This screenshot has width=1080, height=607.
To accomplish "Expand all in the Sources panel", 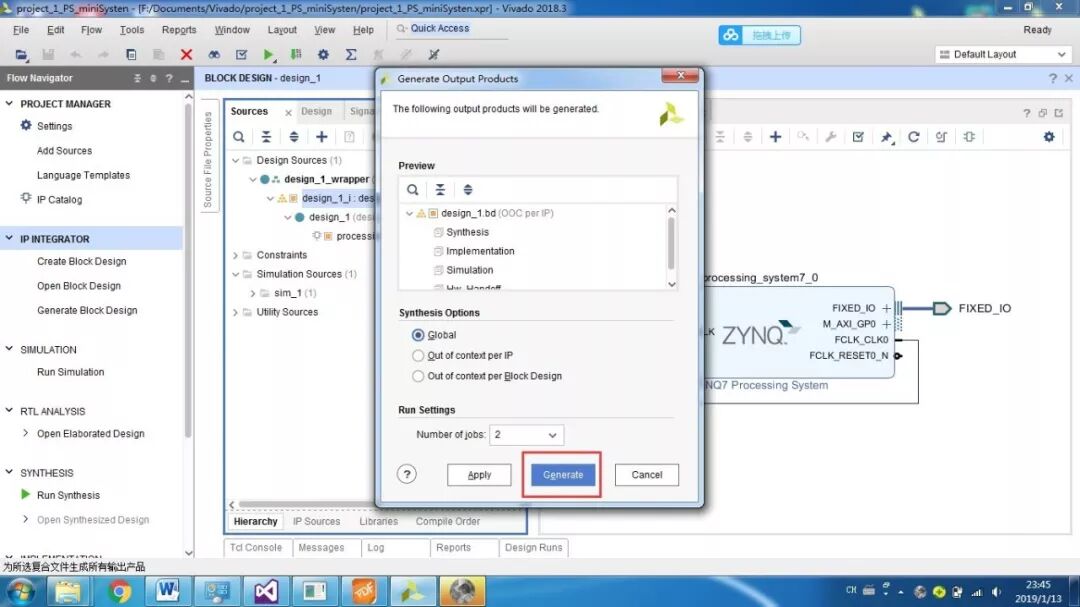I will 294,136.
